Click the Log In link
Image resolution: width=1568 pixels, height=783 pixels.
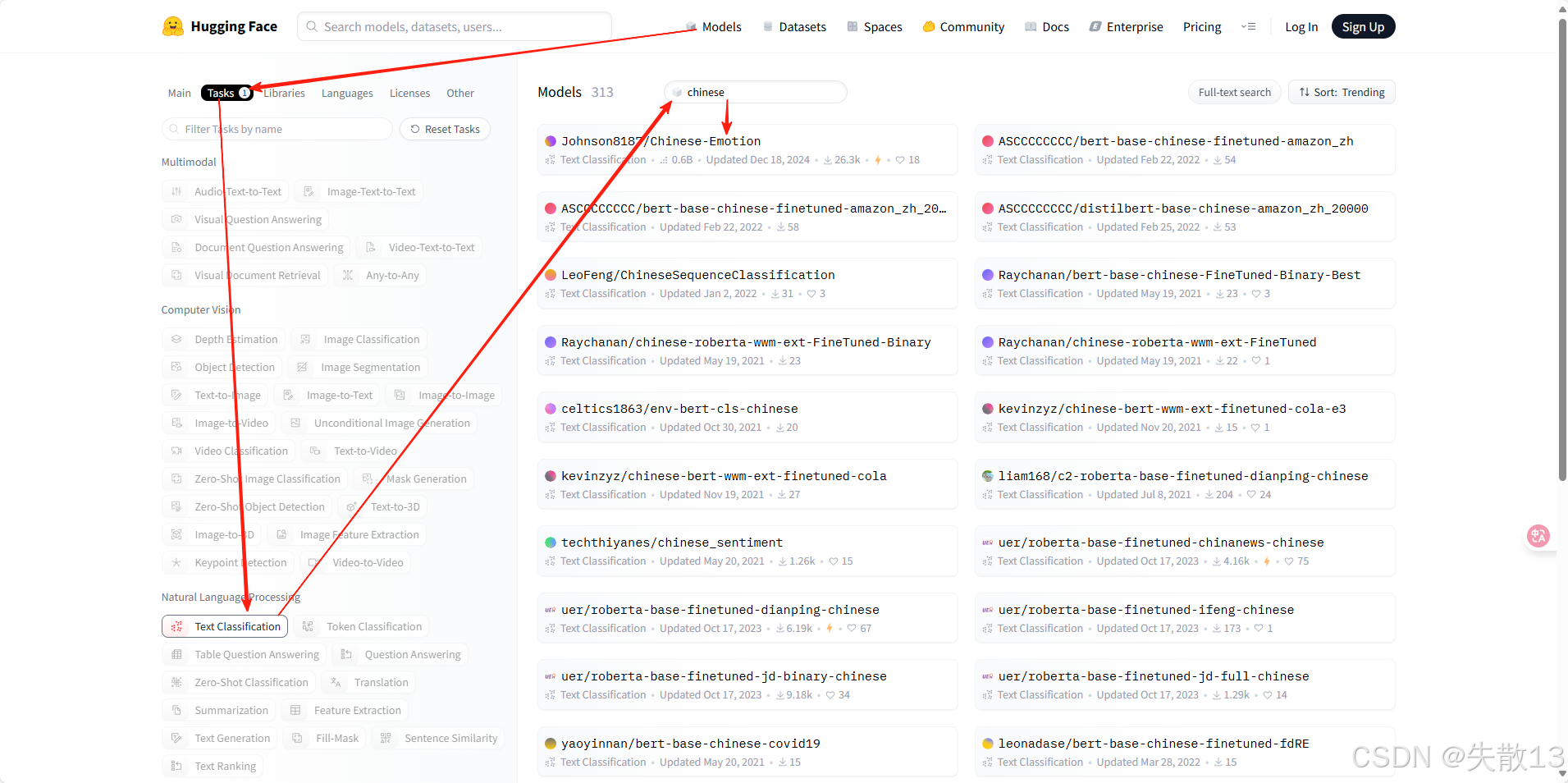tap(1301, 27)
